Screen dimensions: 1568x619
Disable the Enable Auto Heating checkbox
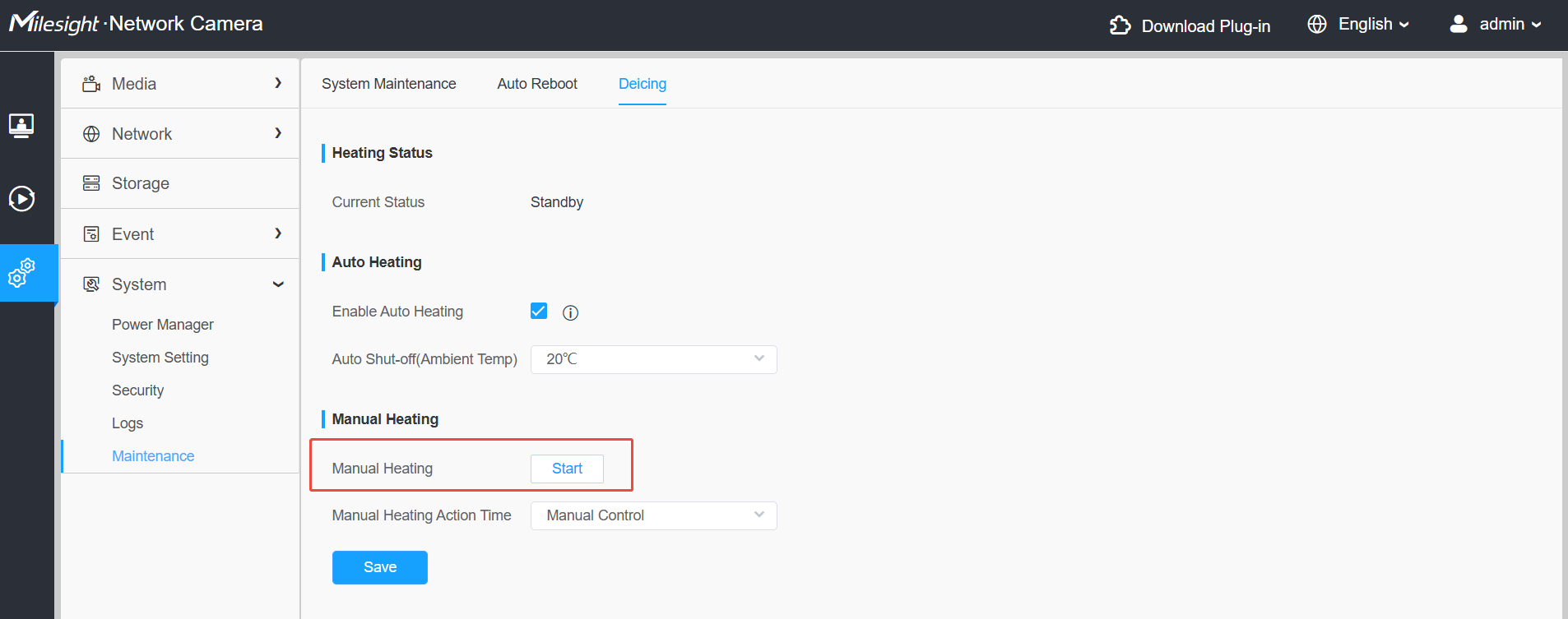(539, 311)
